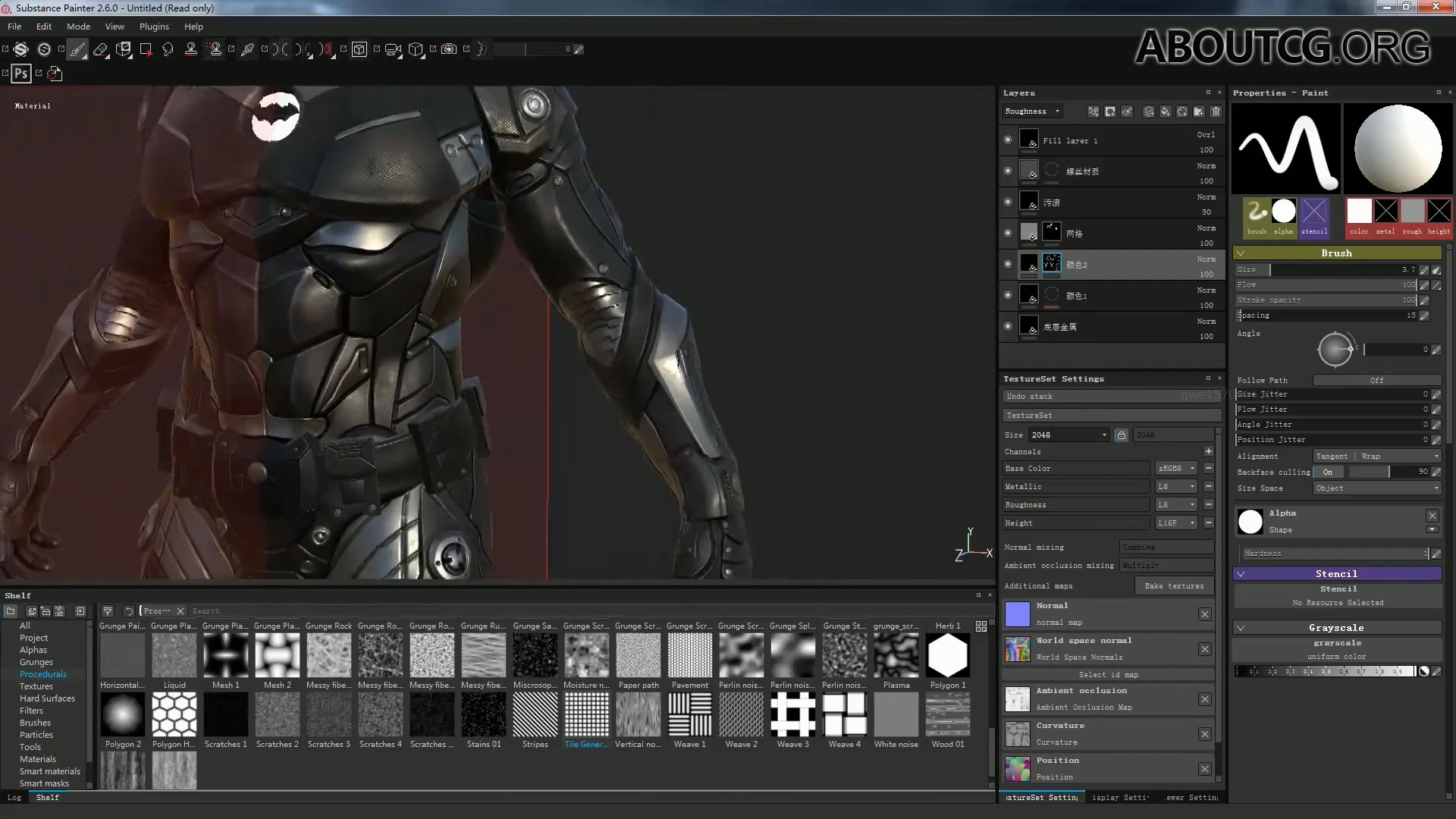The height and width of the screenshot is (819, 1456).
Task: Select the Tile Generator shelf thumbnail
Action: (x=586, y=715)
